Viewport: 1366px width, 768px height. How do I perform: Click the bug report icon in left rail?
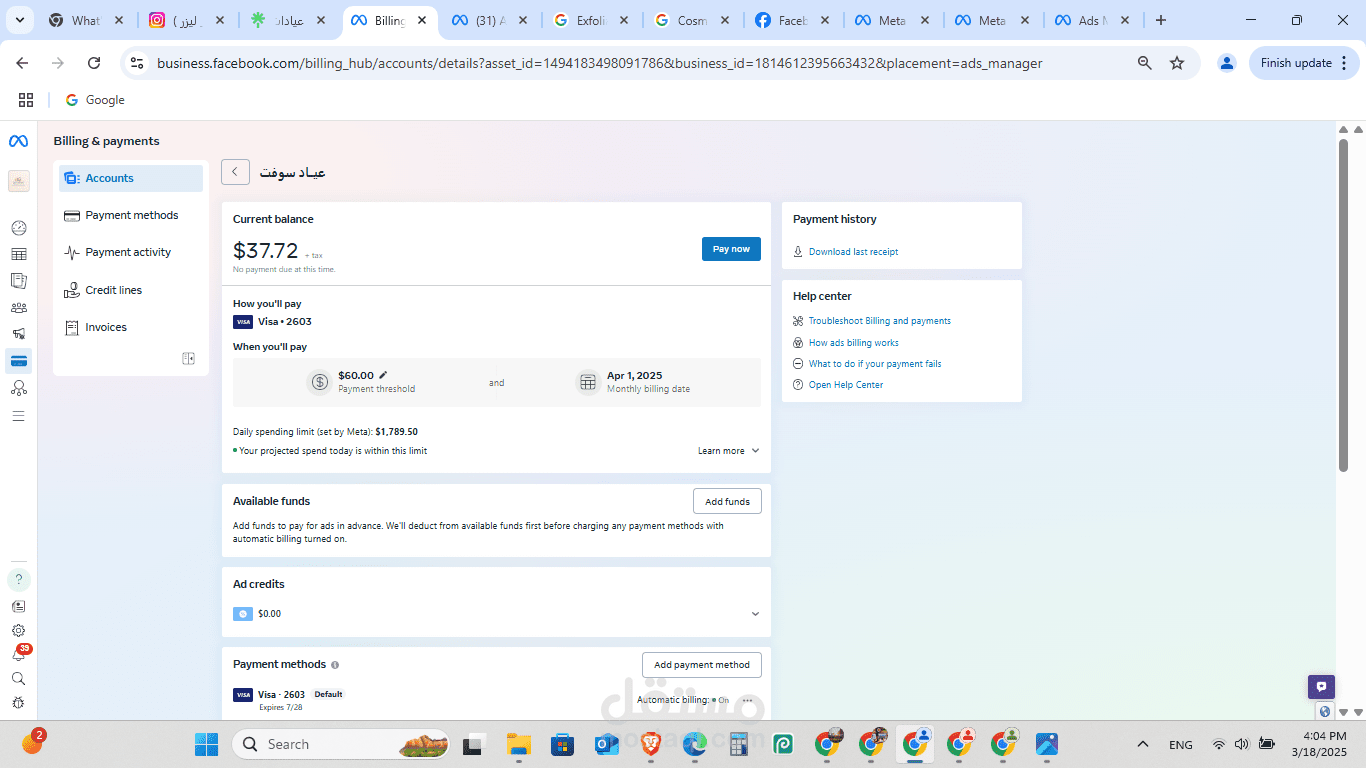pyautogui.click(x=18, y=703)
